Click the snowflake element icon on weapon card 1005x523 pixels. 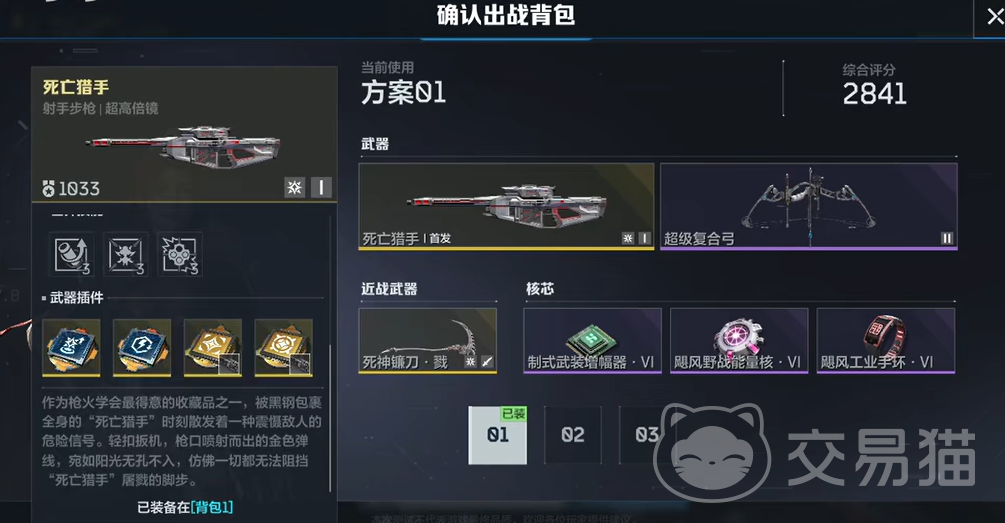tap(295, 187)
